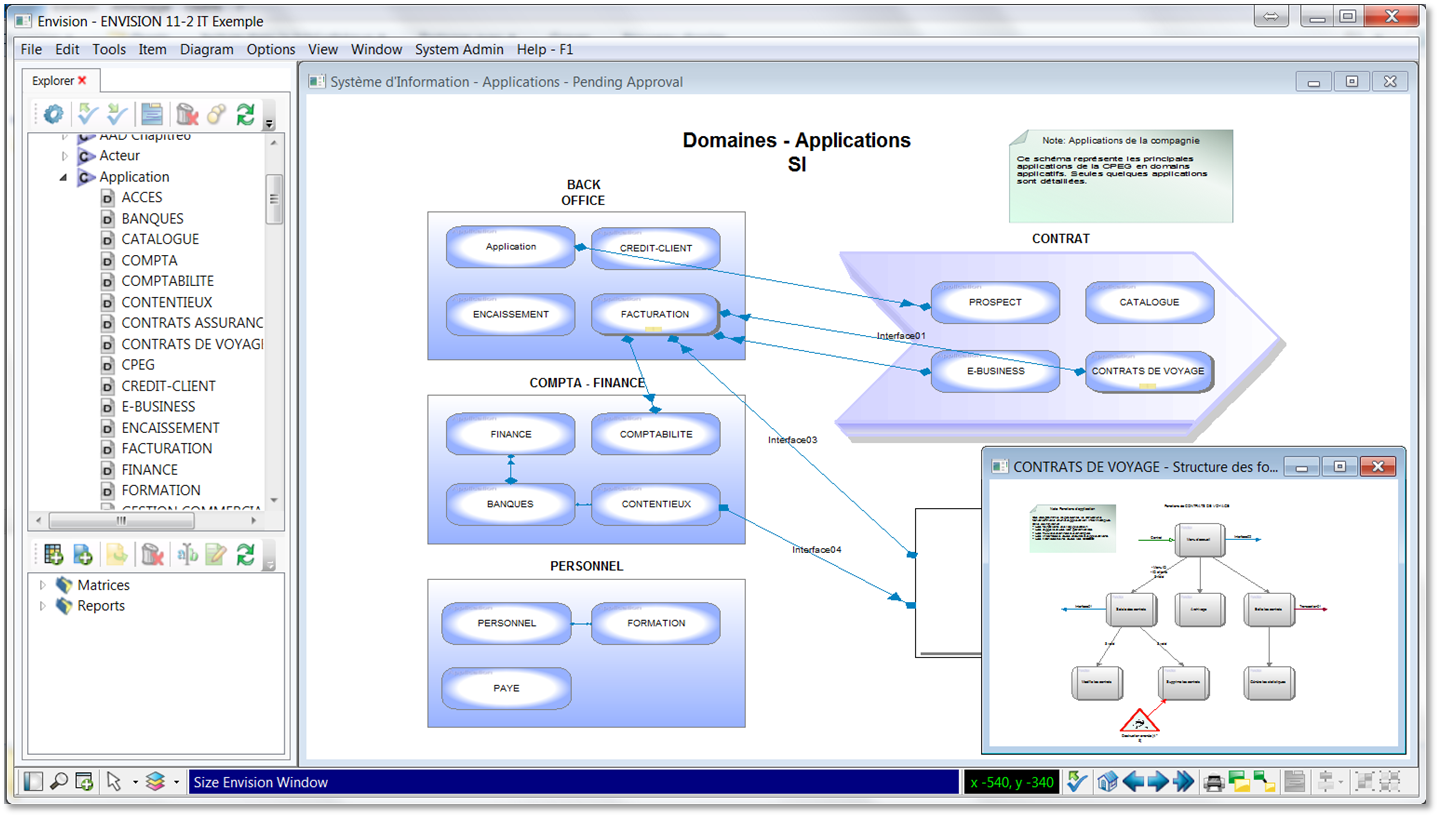The image size is (1439, 817).
Task: Expand the Matrices tree node
Action: coord(42,585)
